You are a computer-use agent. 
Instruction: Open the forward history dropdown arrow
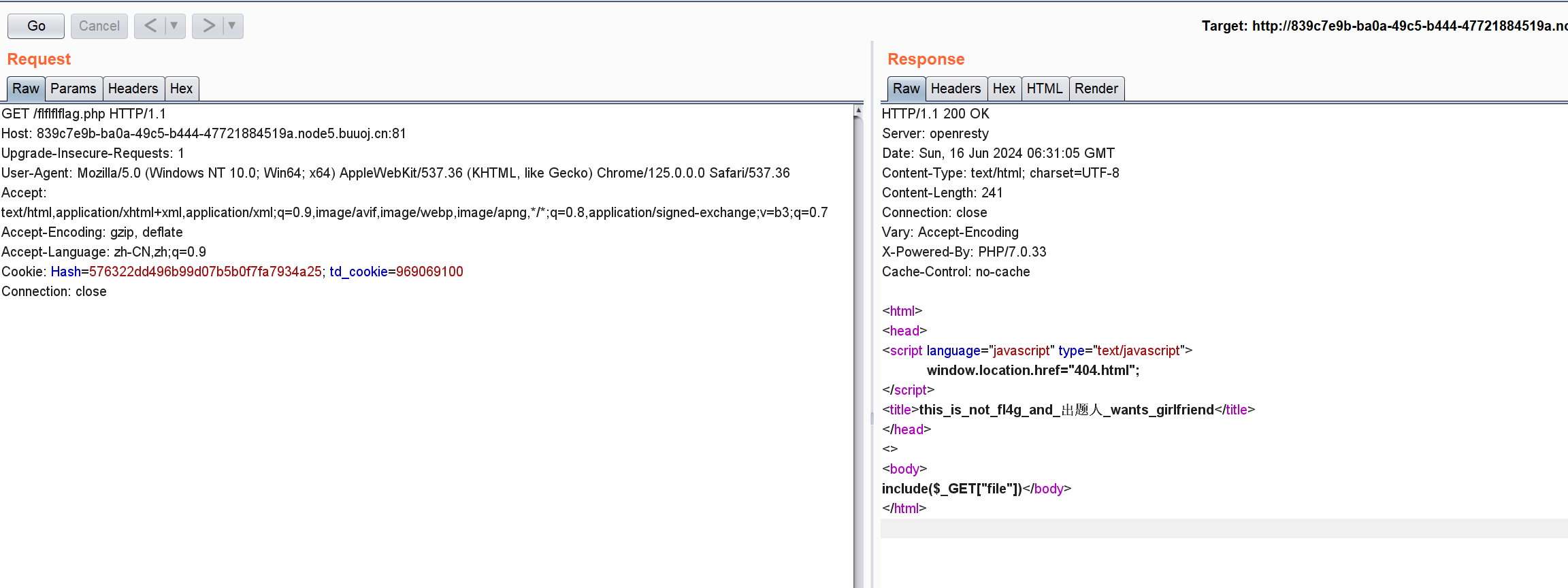coord(232,26)
